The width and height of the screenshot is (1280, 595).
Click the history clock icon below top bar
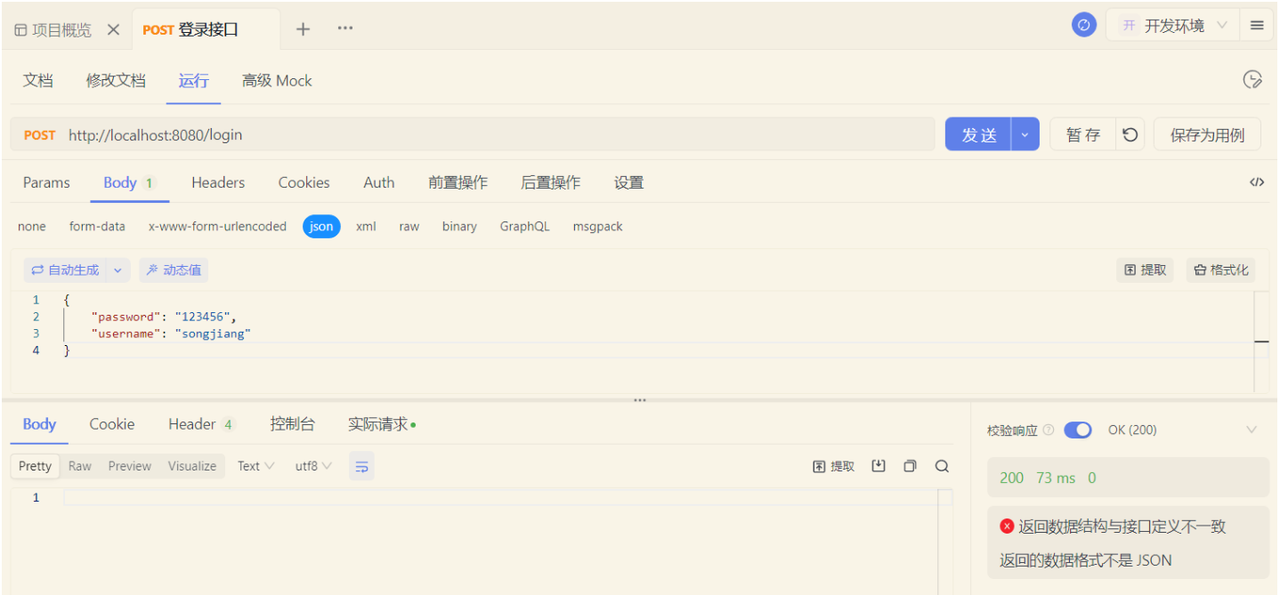(x=1252, y=80)
